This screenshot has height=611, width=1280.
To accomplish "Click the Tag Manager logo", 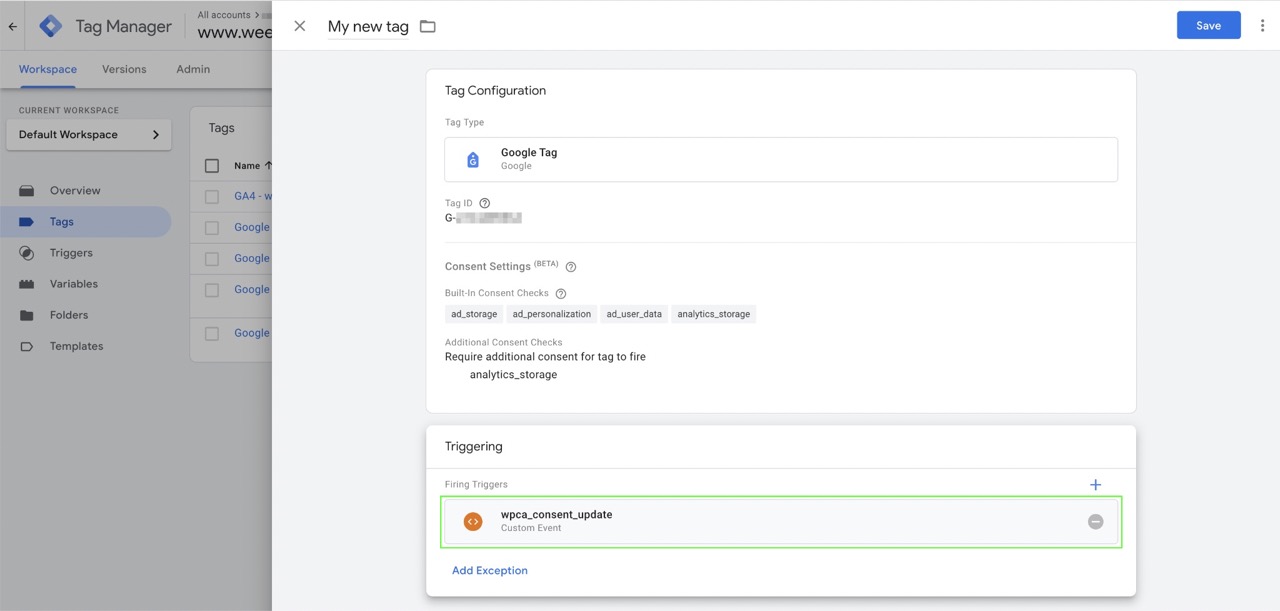I will (x=51, y=27).
